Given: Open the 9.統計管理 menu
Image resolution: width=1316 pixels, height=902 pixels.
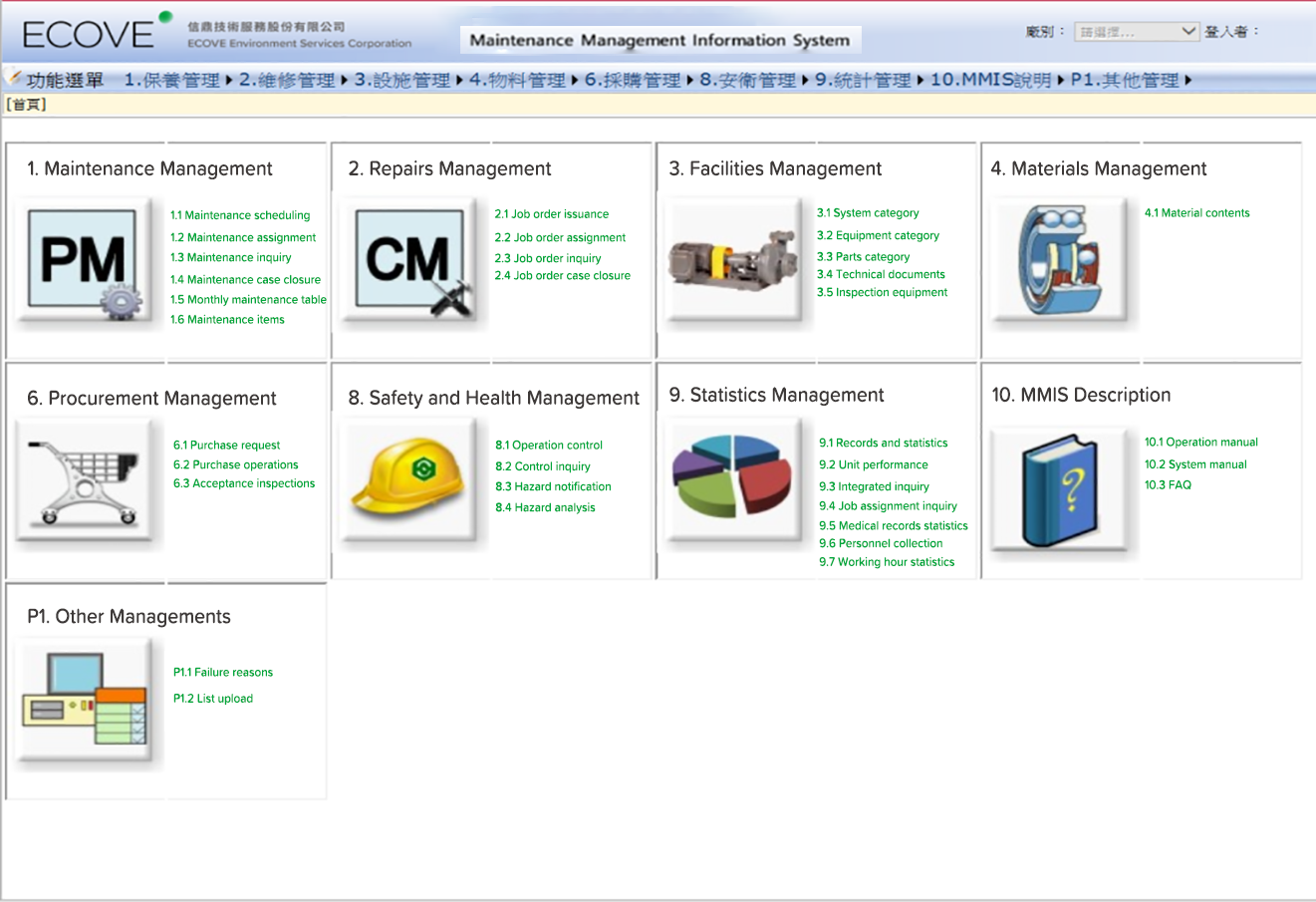Looking at the screenshot, I should click(863, 80).
